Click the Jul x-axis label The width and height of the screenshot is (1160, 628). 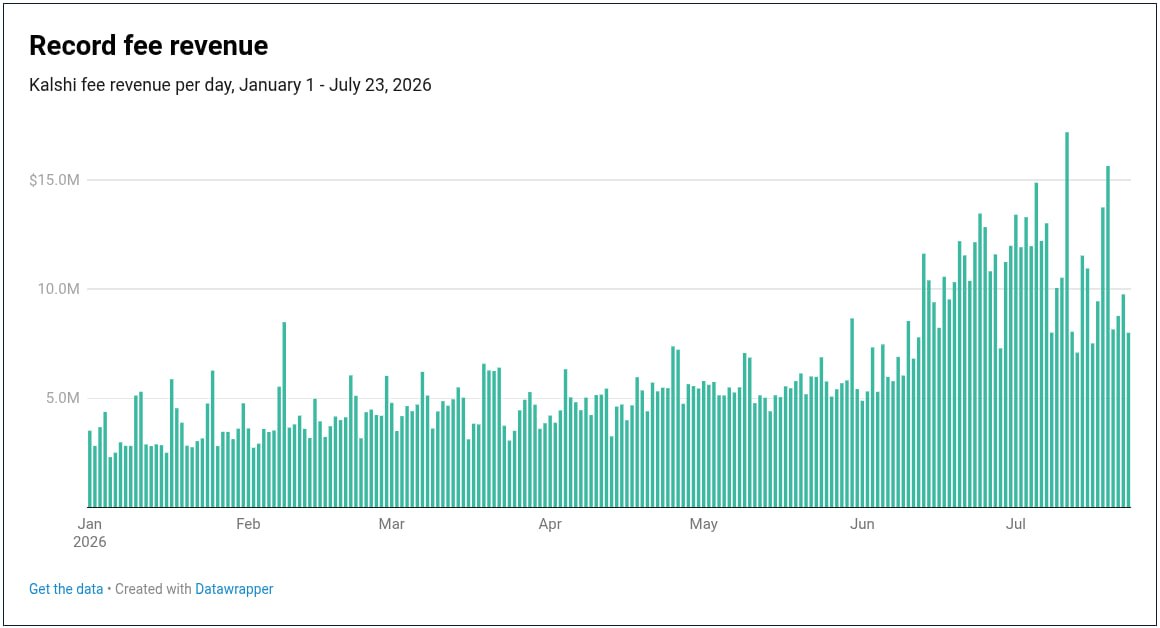(1016, 524)
